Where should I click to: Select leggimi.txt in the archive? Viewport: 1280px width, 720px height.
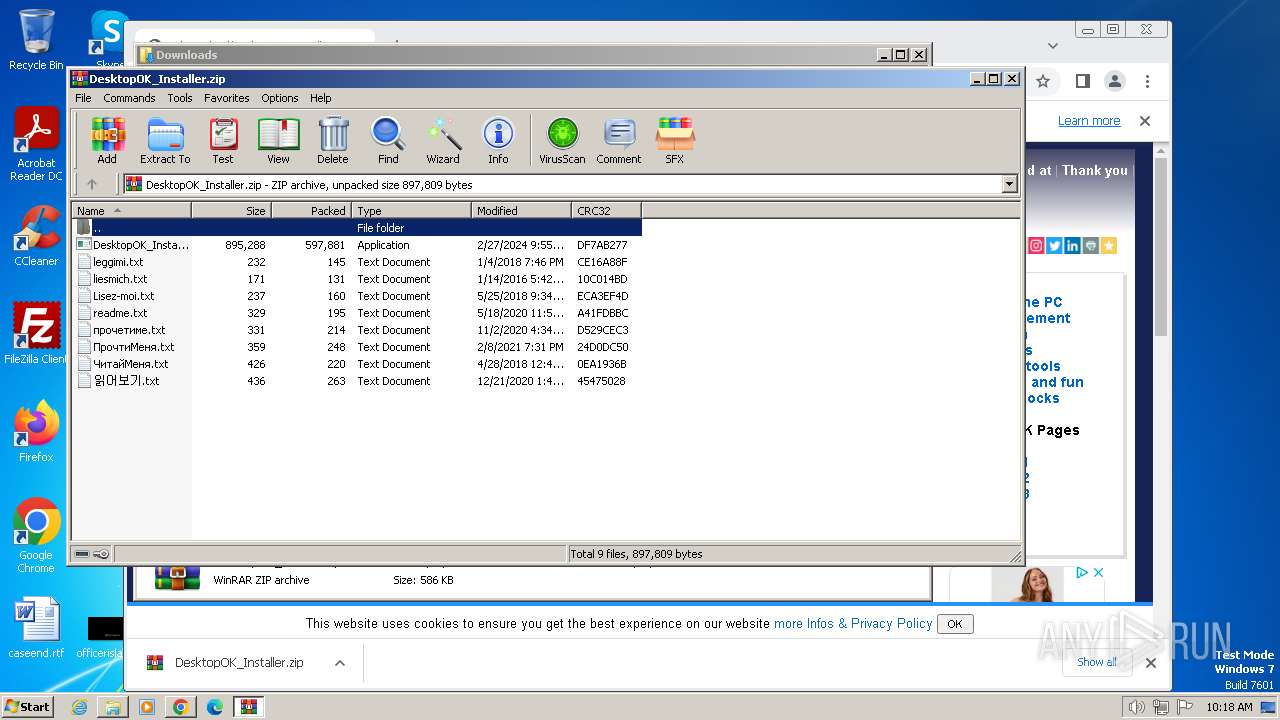(x=357, y=262)
